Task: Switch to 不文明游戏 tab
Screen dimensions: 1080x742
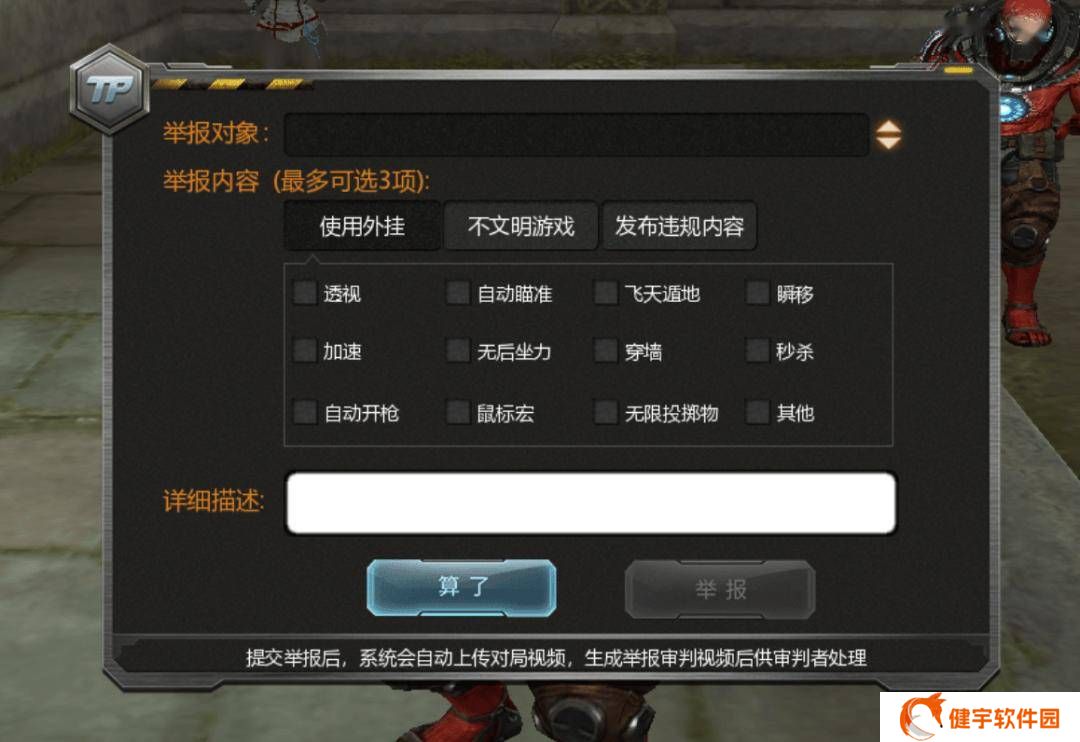Action: point(521,226)
